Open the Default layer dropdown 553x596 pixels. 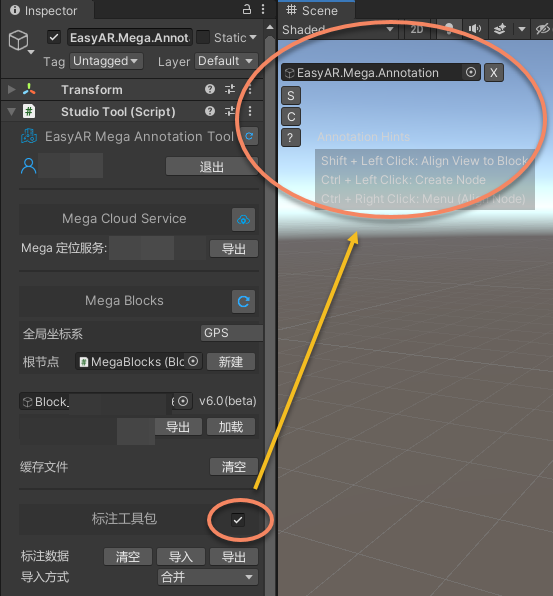[226, 61]
